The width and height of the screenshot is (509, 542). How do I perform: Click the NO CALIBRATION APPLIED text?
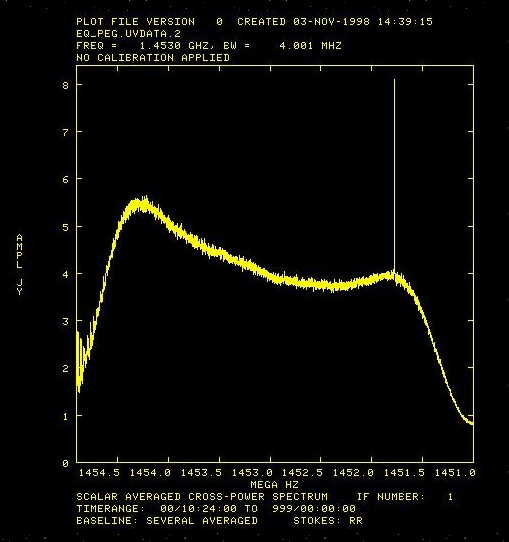click(x=153, y=57)
